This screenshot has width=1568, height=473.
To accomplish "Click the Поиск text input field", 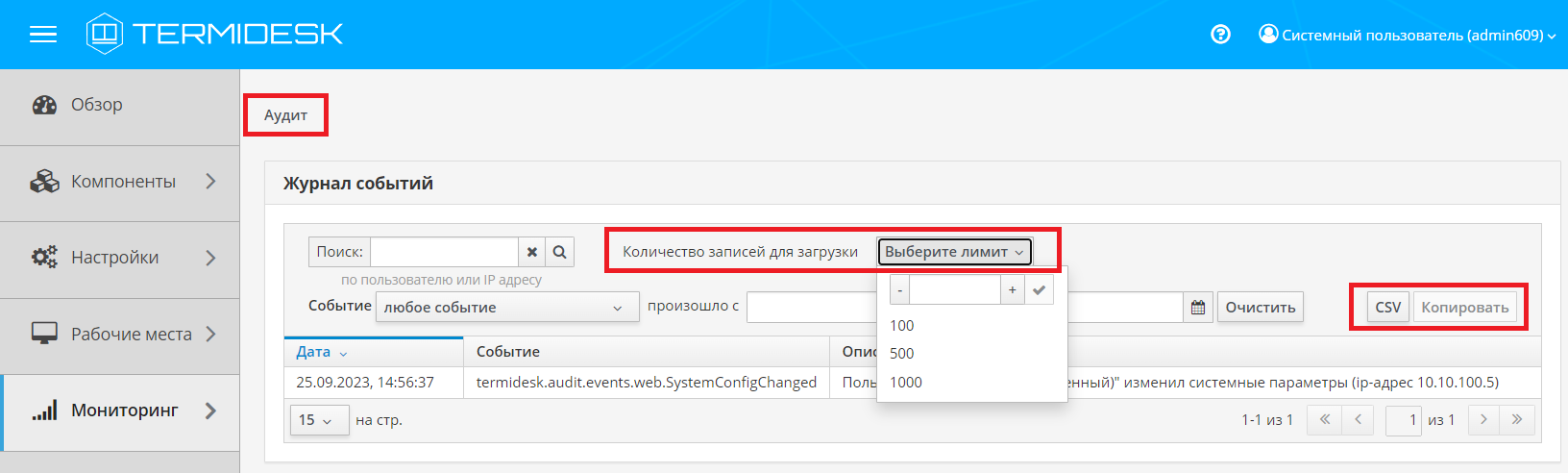I will 444,252.
